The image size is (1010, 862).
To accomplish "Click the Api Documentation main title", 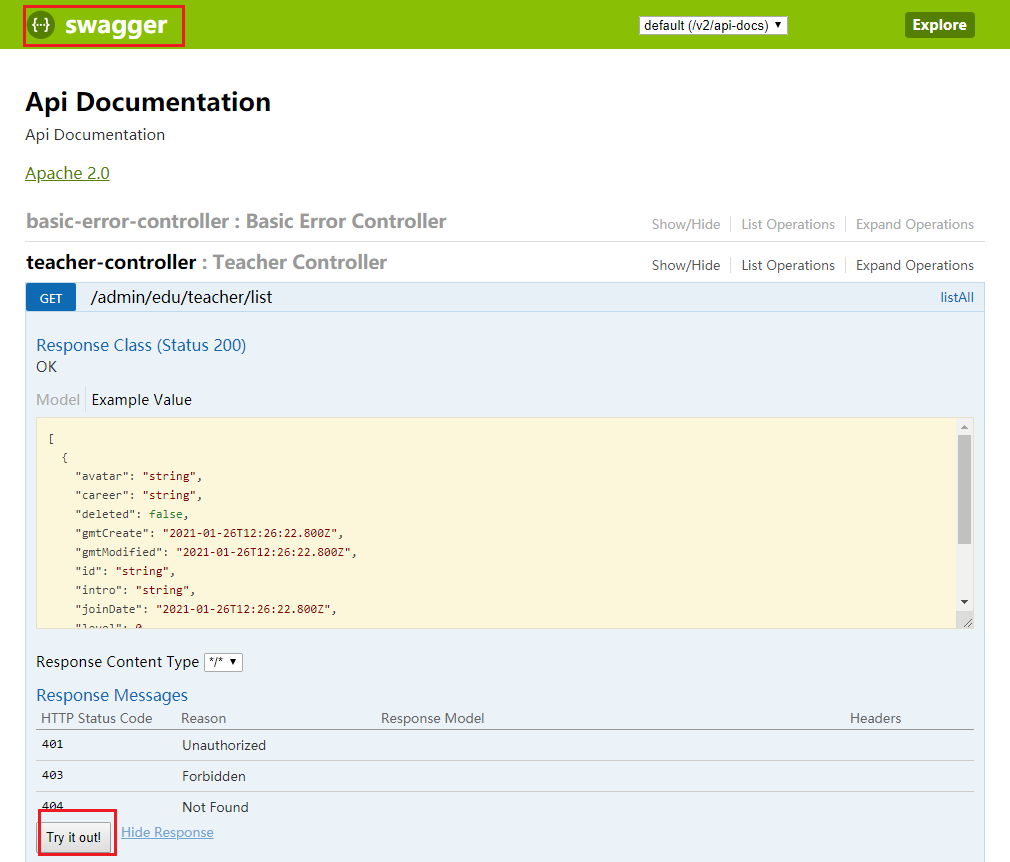I will (x=148, y=102).
